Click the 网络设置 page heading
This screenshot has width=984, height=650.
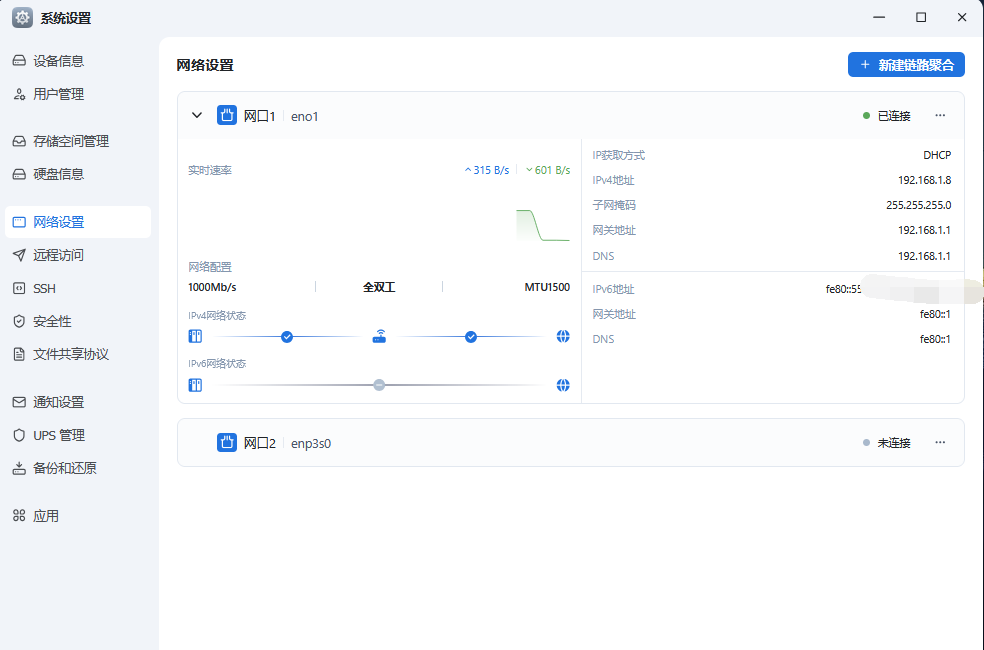tap(205, 65)
